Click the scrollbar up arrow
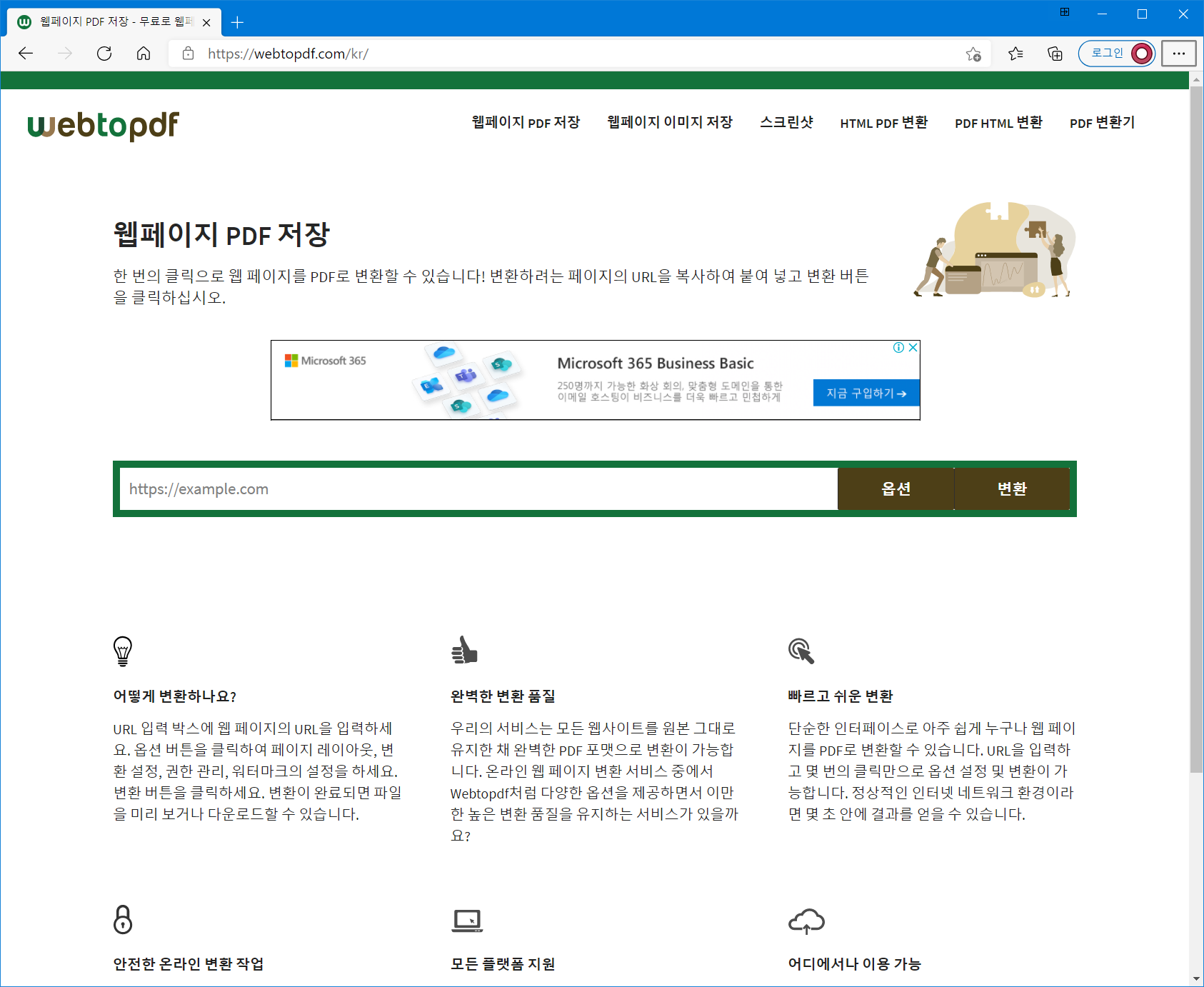1204x987 pixels. [x=1196, y=80]
